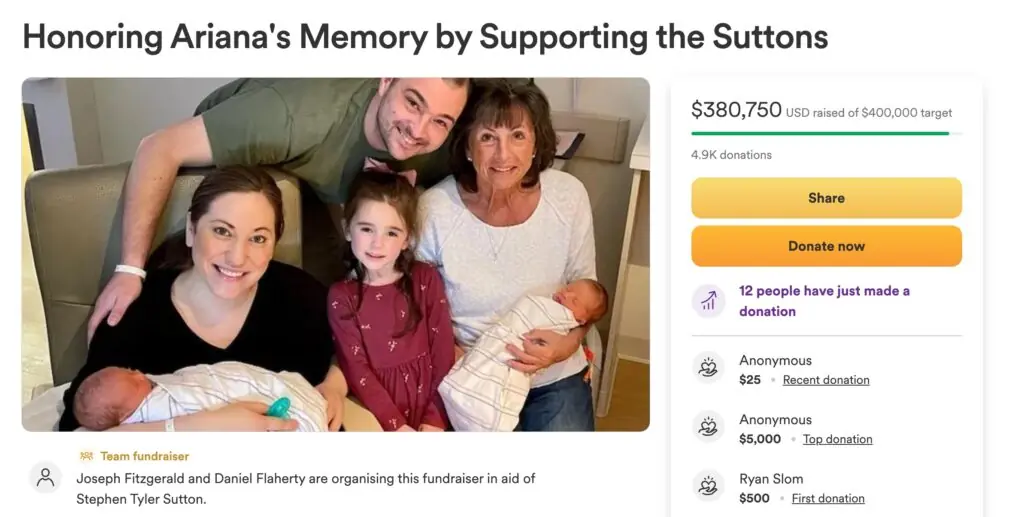Viewport: 1024px width, 517px height.
Task: Click the Team fundraiser badge icon
Action: (x=87, y=456)
